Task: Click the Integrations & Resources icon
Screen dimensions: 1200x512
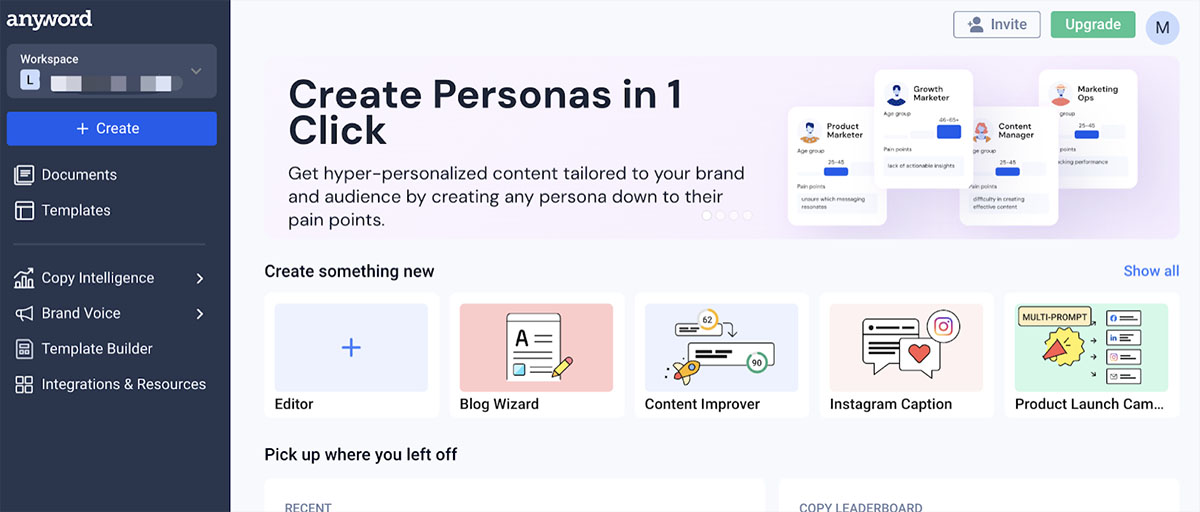Action: pyautogui.click(x=25, y=385)
